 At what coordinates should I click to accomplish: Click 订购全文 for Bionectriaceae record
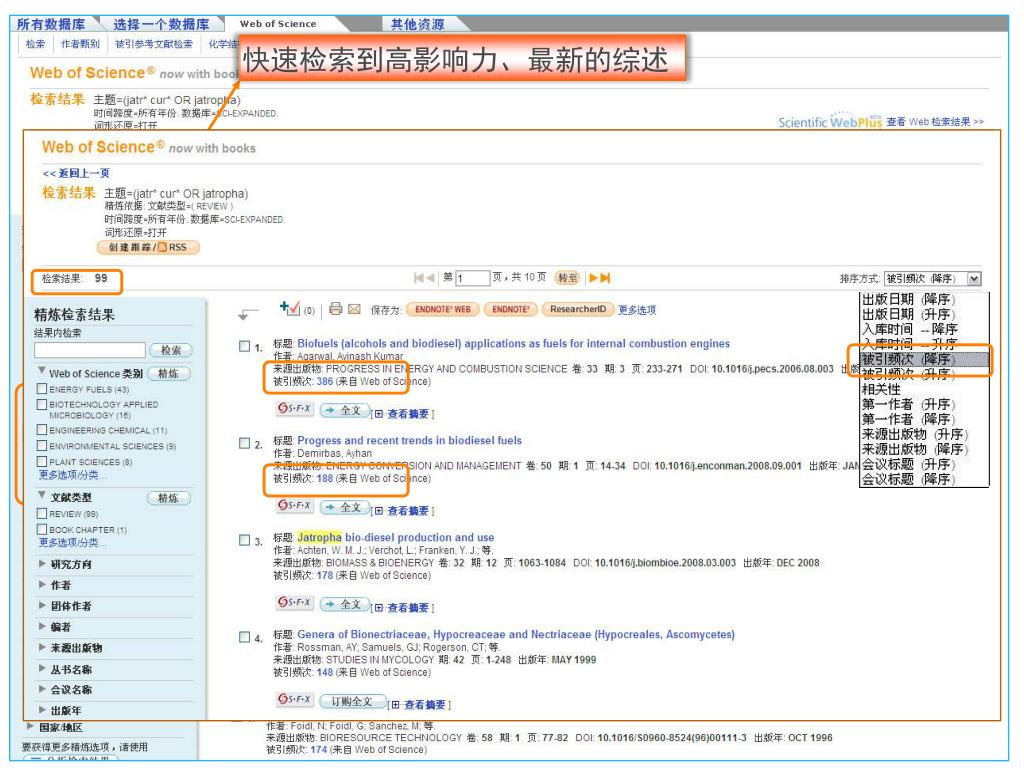[352, 701]
